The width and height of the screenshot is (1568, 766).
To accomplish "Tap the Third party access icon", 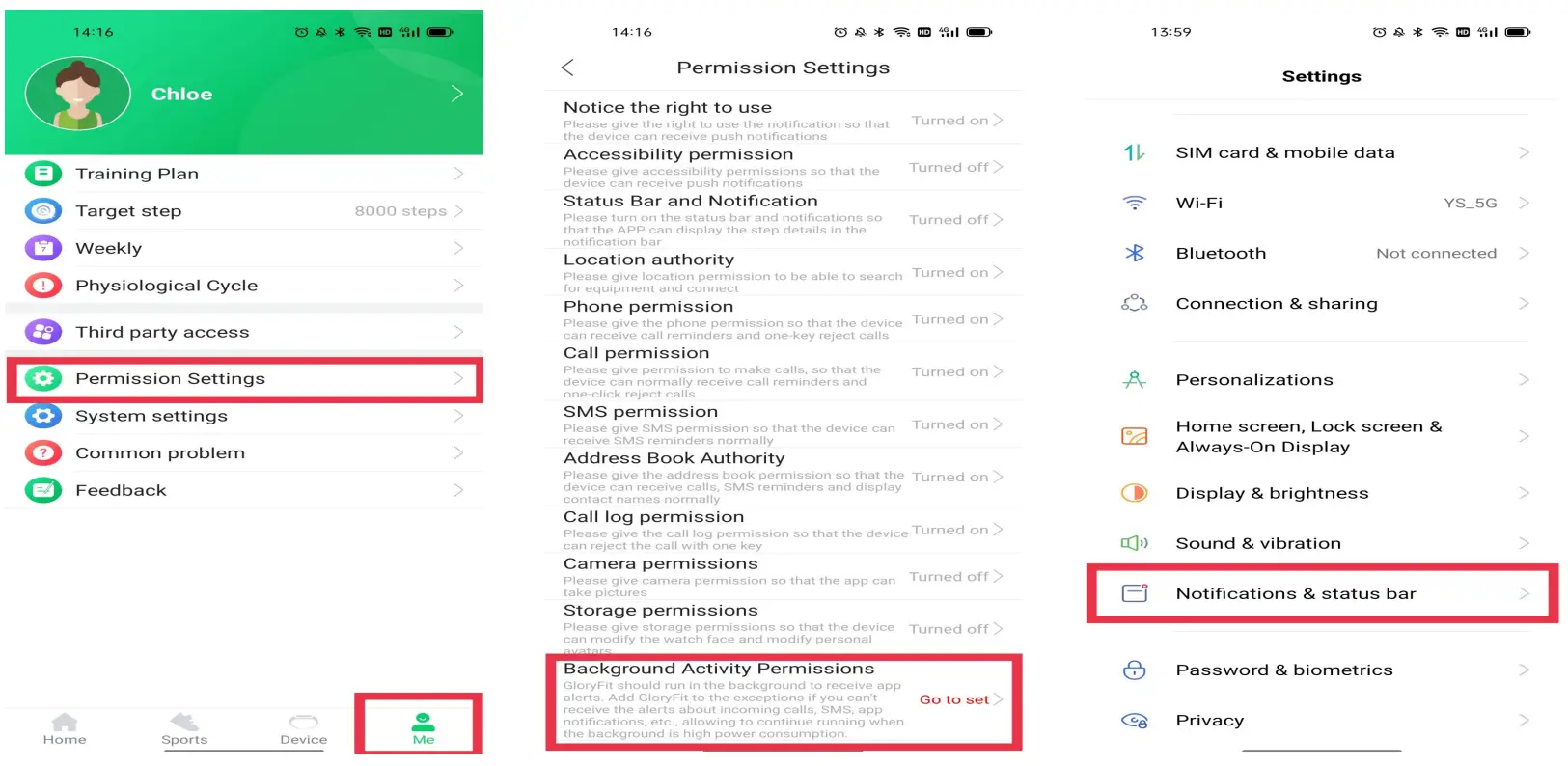I will tap(42, 332).
